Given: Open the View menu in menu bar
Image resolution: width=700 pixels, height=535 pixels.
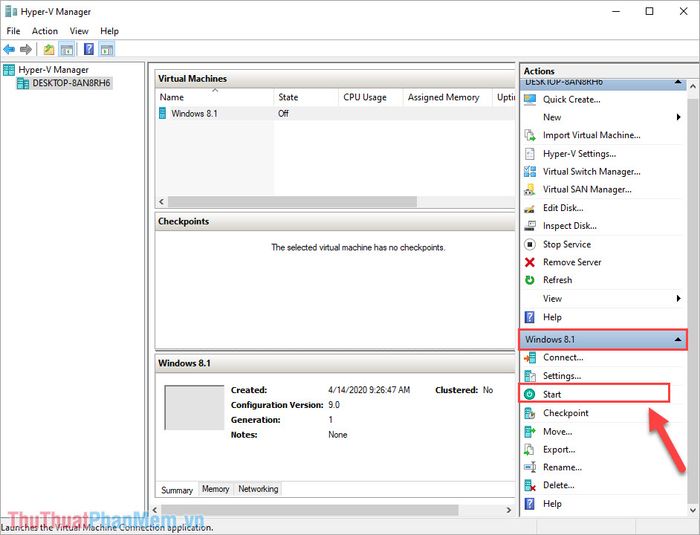Looking at the screenshot, I should point(79,31).
